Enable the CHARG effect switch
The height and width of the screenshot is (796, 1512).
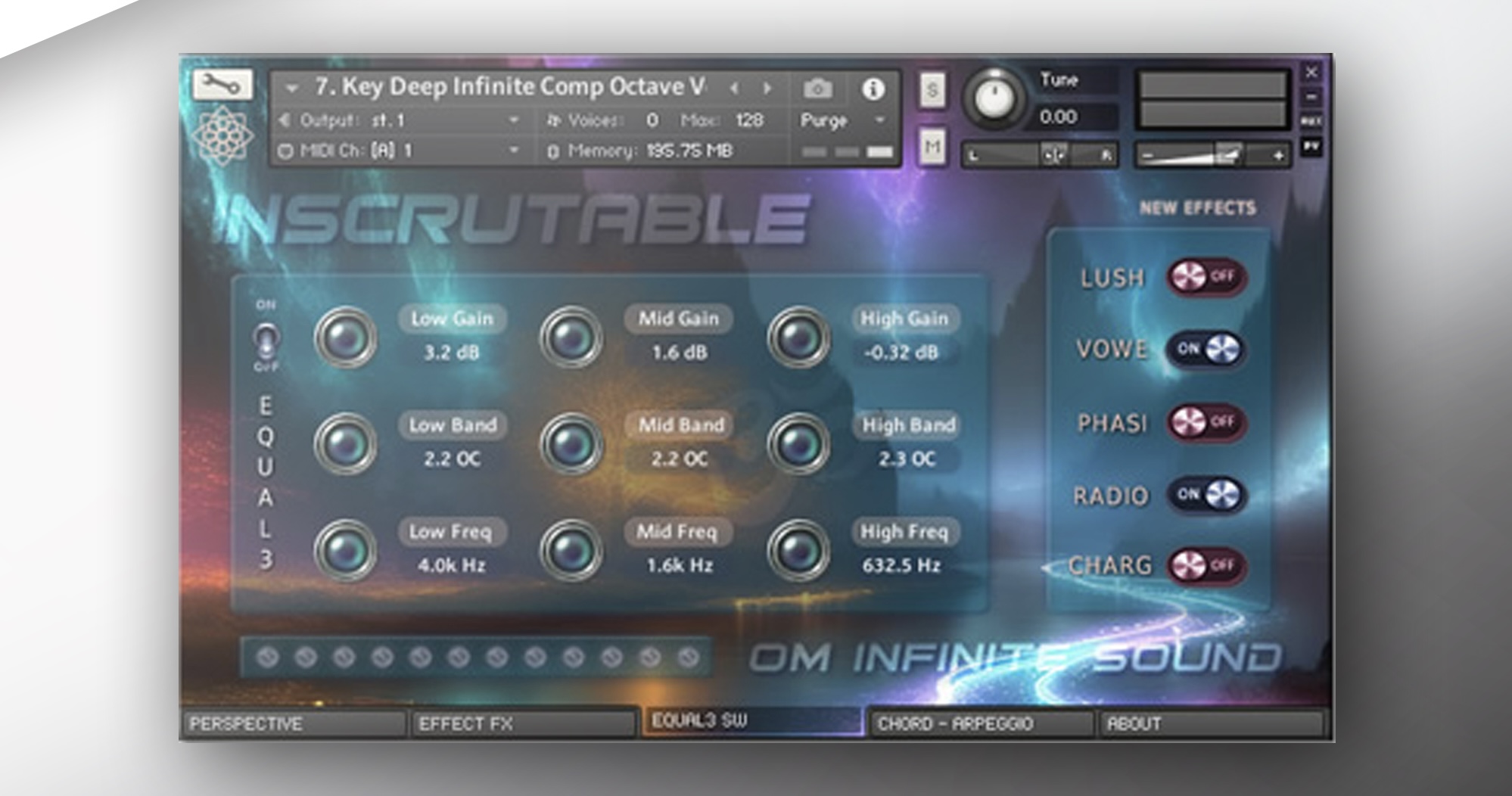1206,565
